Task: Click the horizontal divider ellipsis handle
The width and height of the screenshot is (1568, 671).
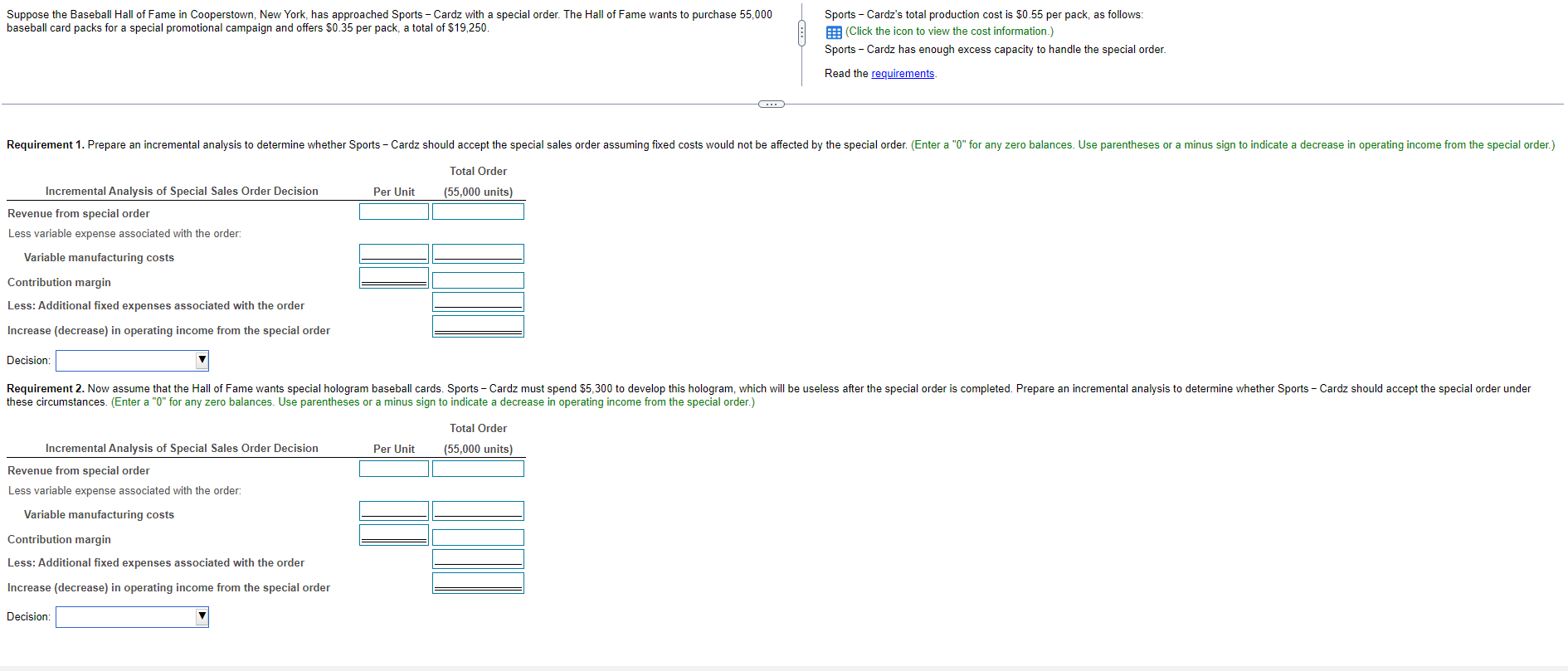Action: [x=772, y=104]
